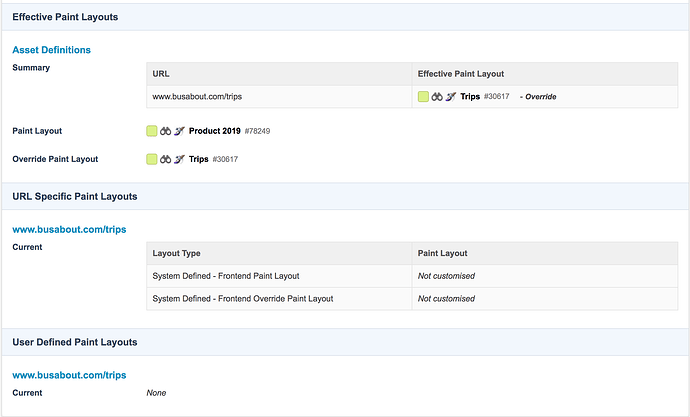Open www.busabout.com/trips under URL Specific Paint Layouts
This screenshot has height=417, width=690.
click(69, 229)
